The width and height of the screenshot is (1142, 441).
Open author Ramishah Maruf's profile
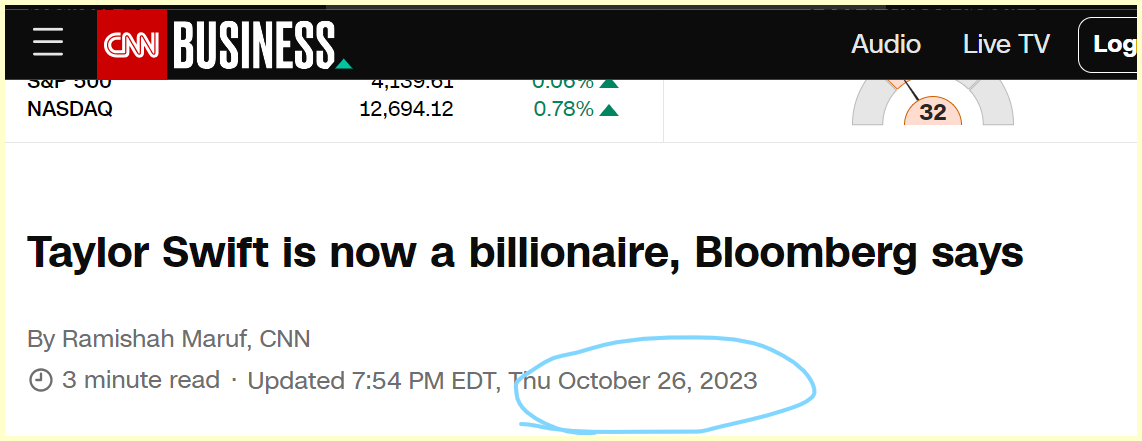click(156, 339)
